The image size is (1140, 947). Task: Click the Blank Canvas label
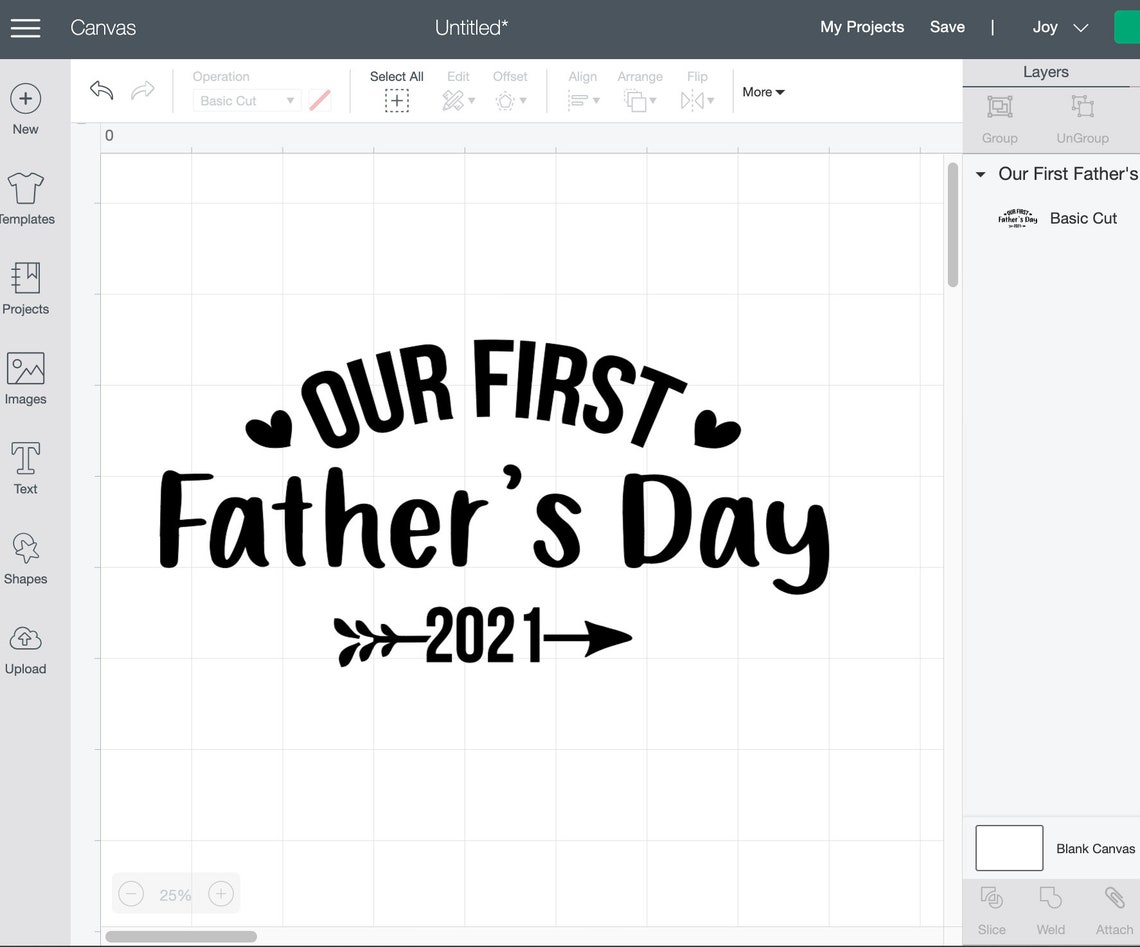(1095, 849)
